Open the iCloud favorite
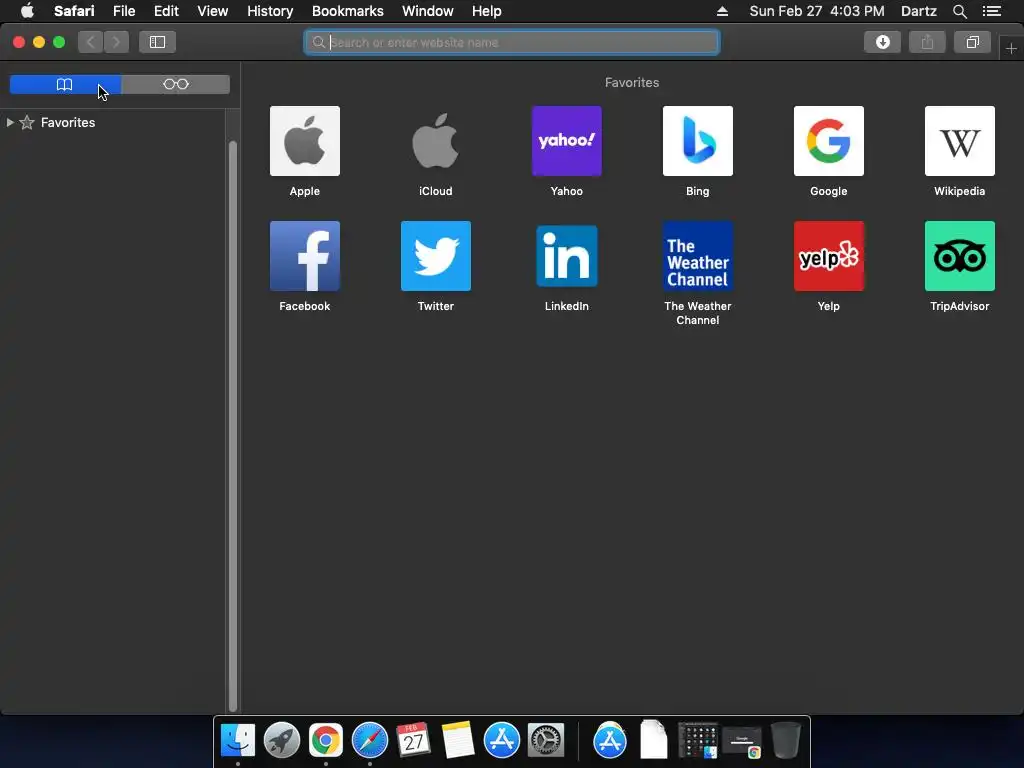1024x768 pixels. point(436,141)
